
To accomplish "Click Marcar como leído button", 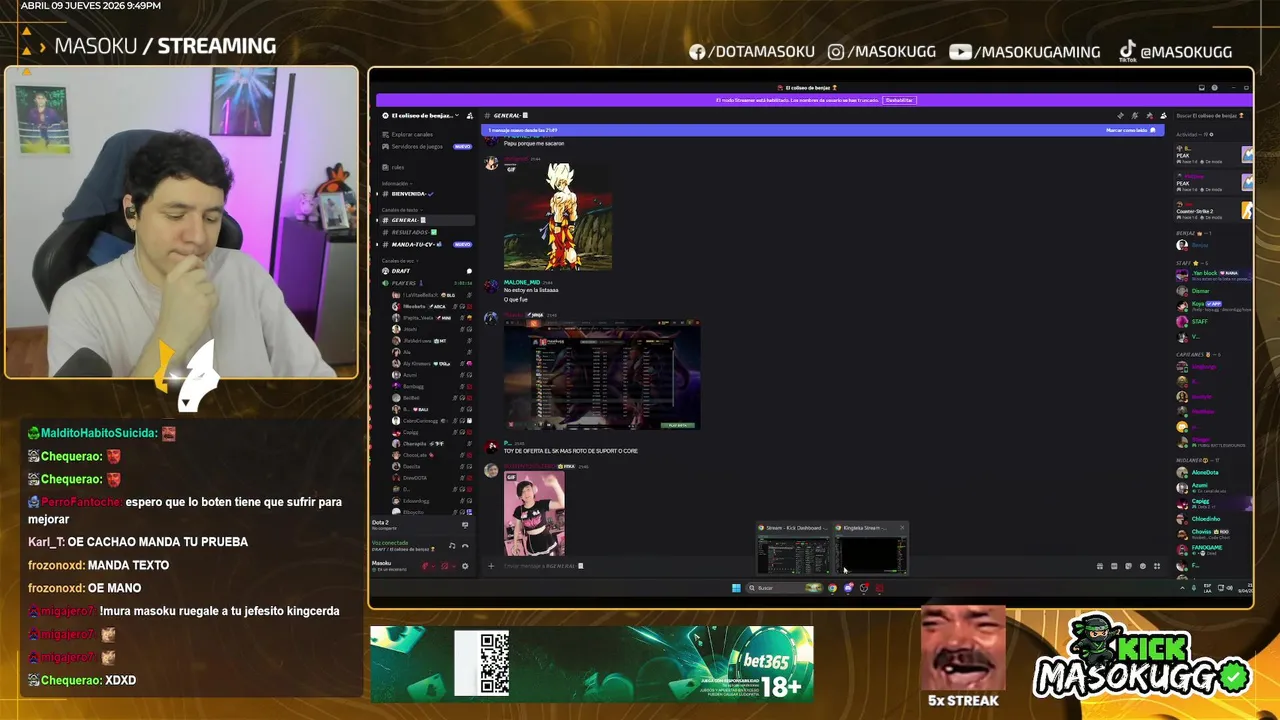I will click(1131, 130).
